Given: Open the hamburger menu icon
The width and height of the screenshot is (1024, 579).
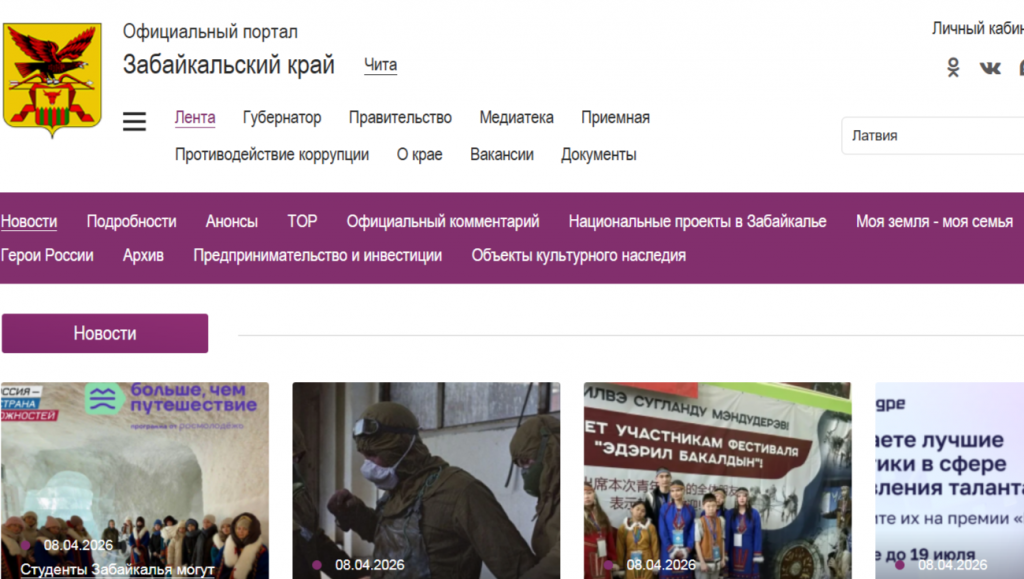Looking at the screenshot, I should pos(135,122).
